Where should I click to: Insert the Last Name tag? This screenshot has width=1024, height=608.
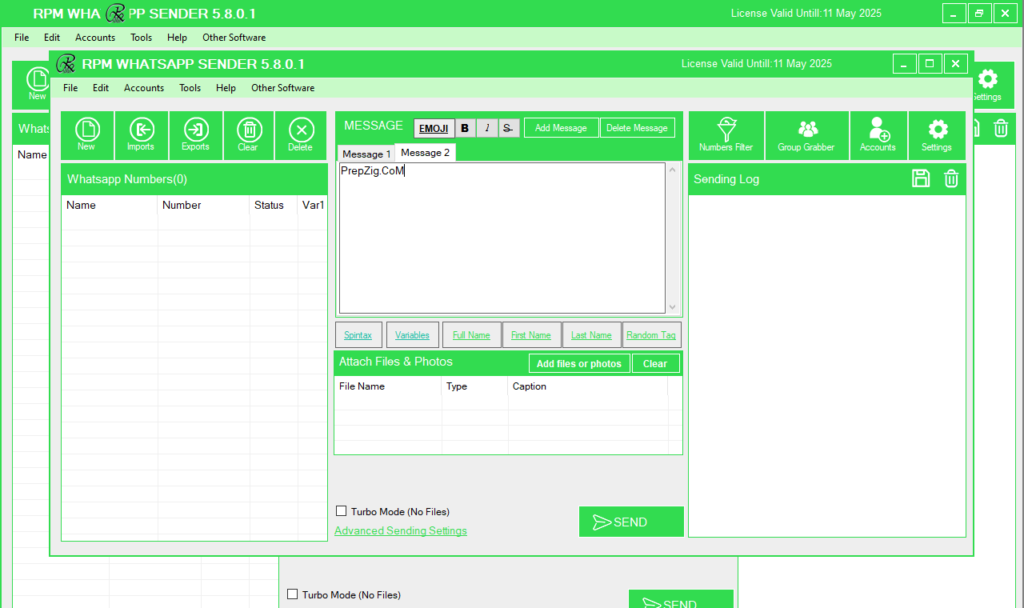click(x=591, y=335)
